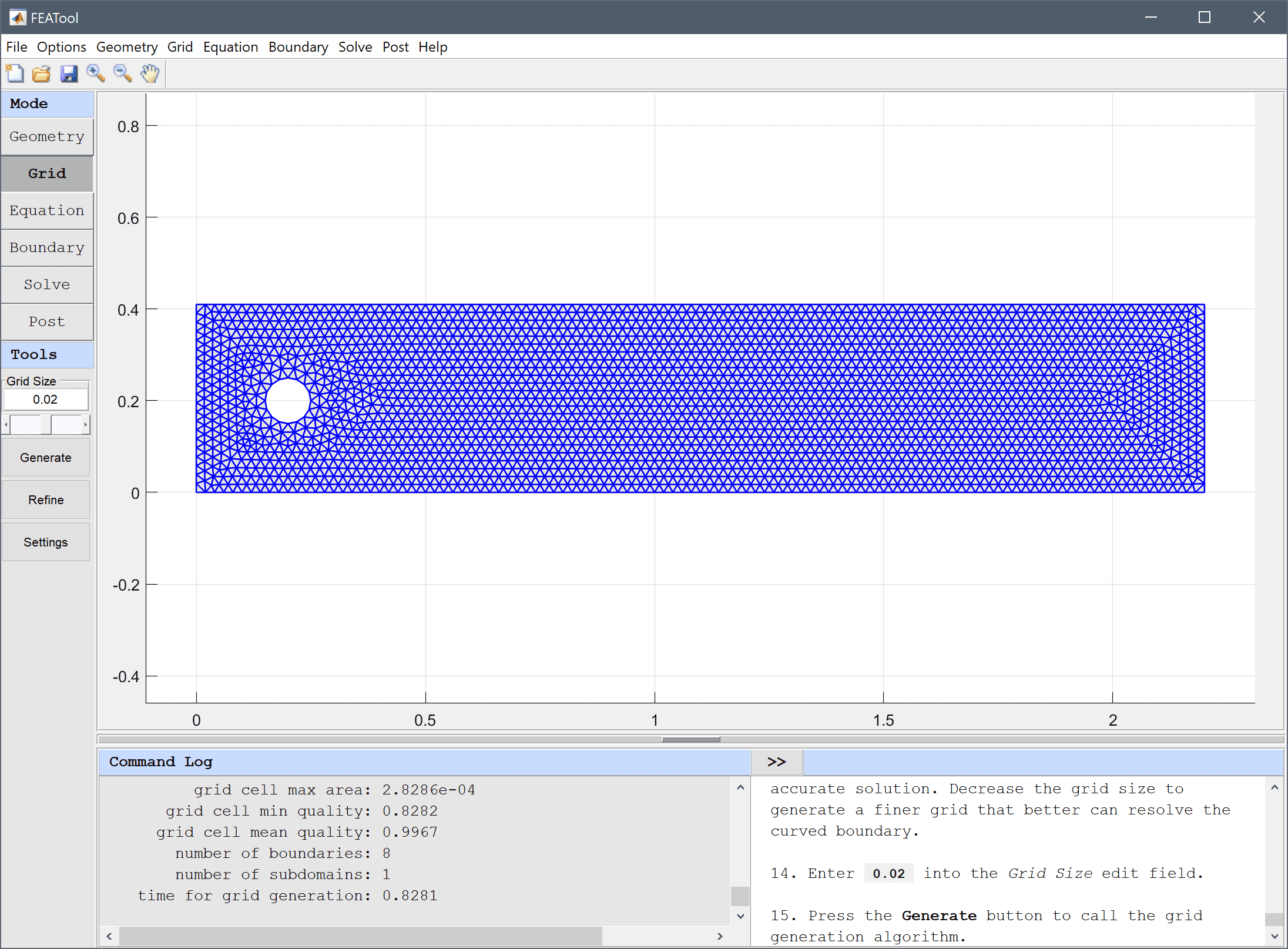Minimize the FEATool window

click(1151, 18)
